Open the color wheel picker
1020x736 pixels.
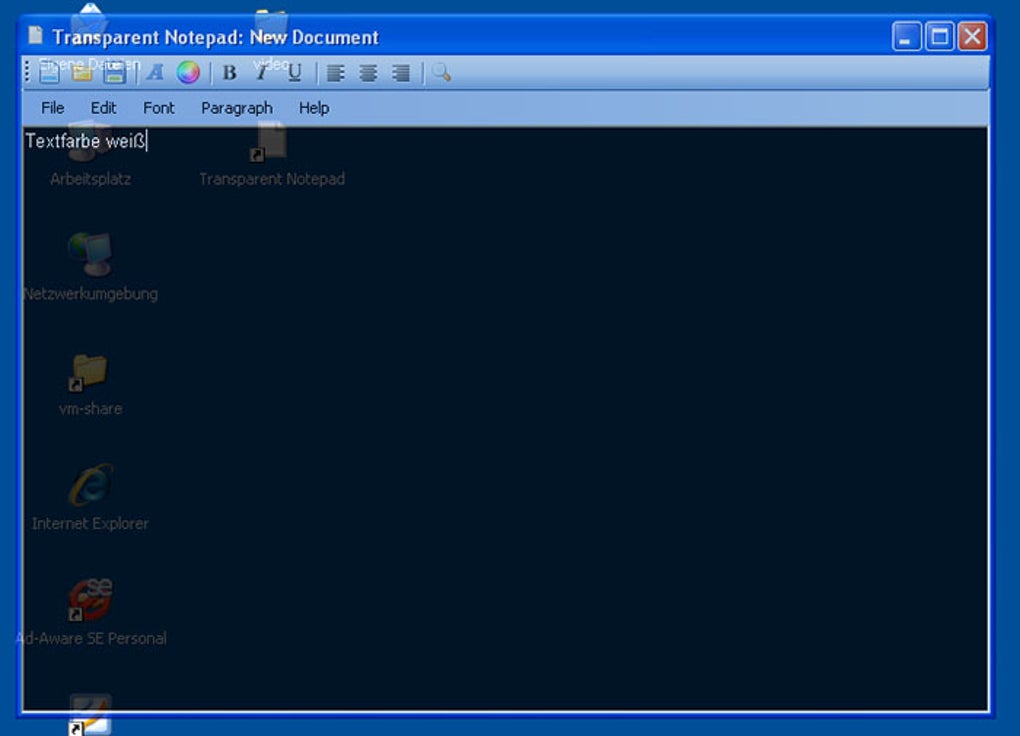[x=189, y=72]
